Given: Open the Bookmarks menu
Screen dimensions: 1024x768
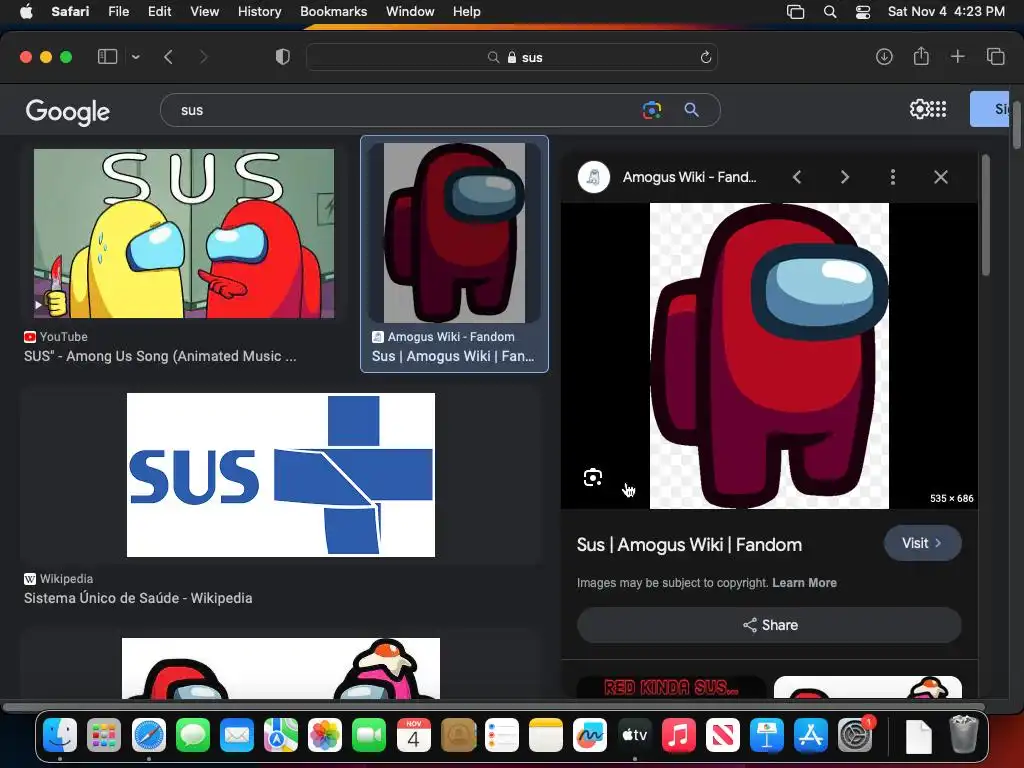Looking at the screenshot, I should pos(333,11).
